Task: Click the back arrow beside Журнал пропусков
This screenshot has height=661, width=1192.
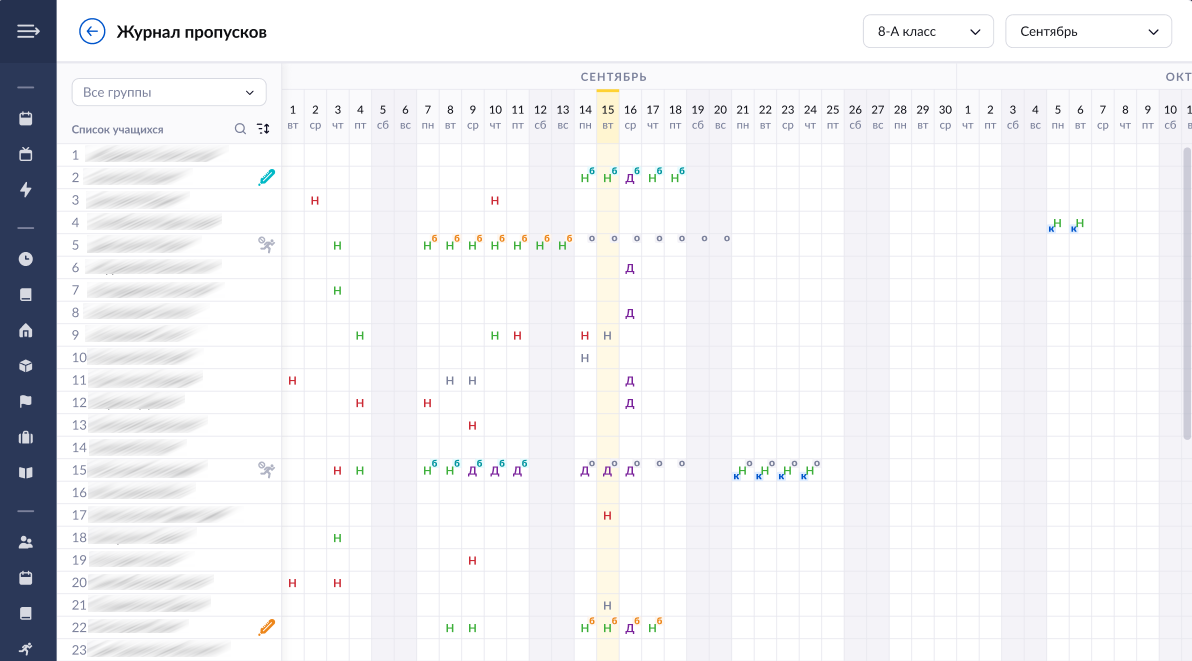Action: [92, 32]
